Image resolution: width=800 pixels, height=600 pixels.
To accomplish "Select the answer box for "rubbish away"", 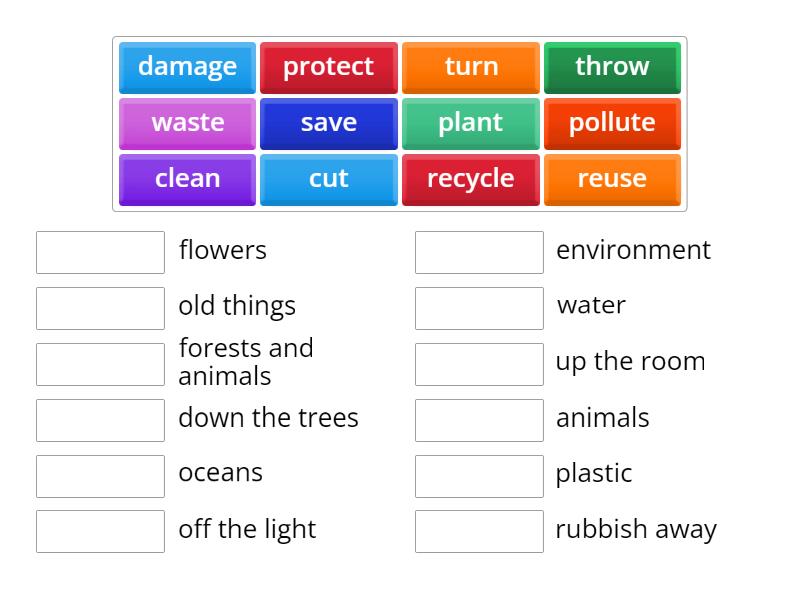I will point(479,532).
